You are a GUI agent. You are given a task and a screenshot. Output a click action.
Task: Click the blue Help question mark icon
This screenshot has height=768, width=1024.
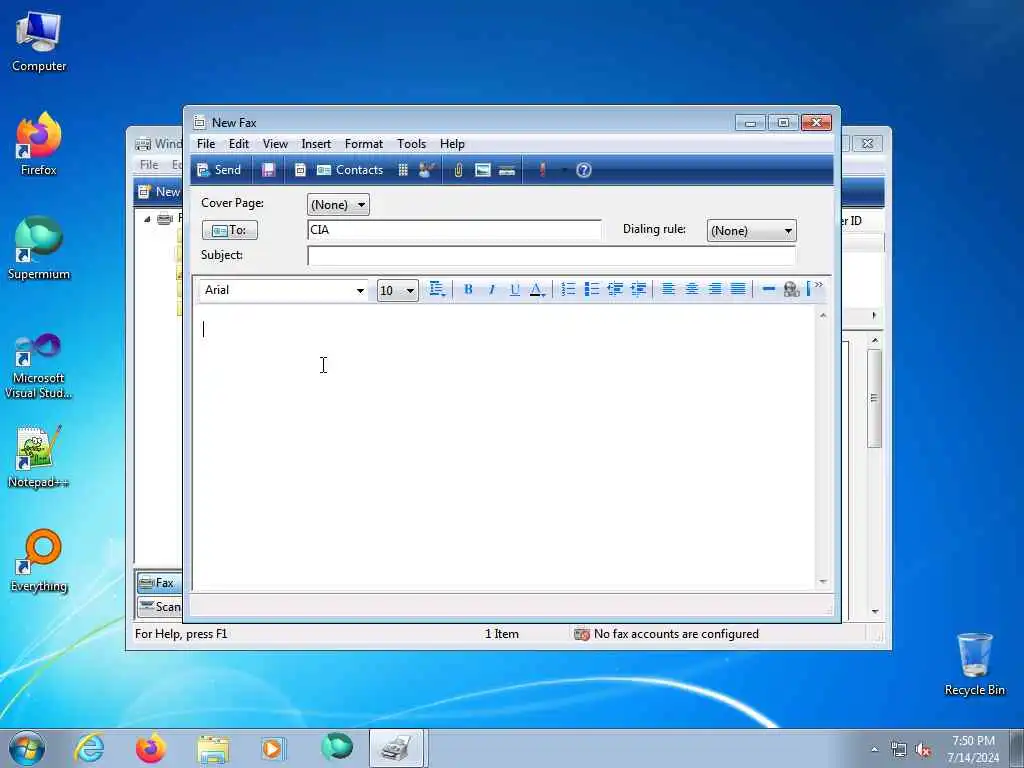point(584,170)
